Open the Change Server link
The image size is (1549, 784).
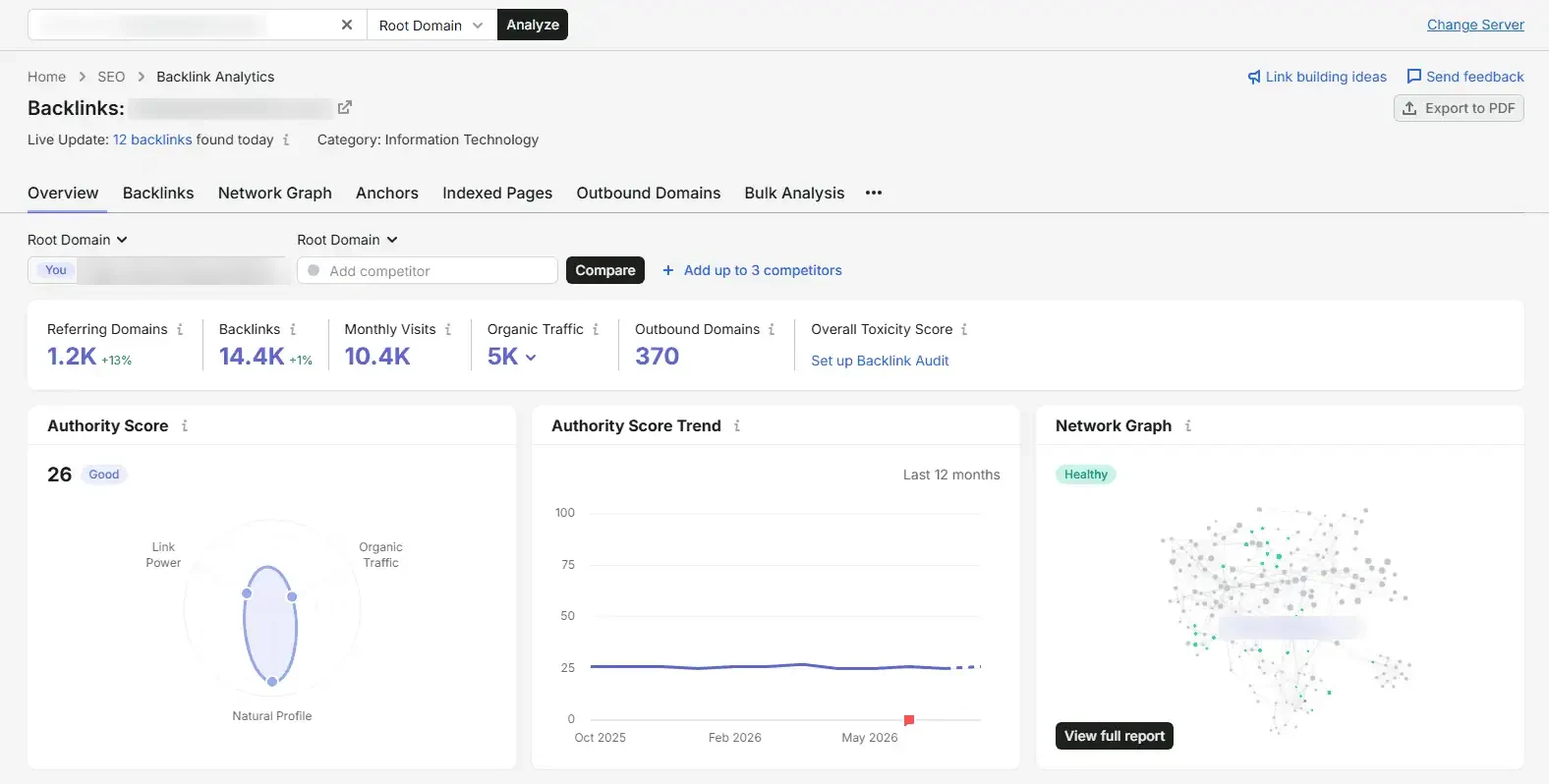(1475, 25)
